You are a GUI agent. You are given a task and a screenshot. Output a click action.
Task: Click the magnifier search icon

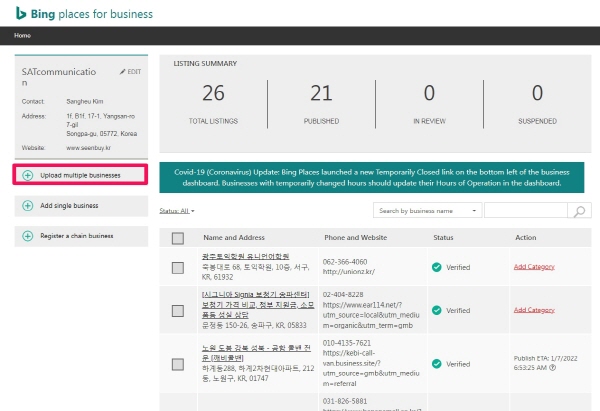tap(579, 211)
